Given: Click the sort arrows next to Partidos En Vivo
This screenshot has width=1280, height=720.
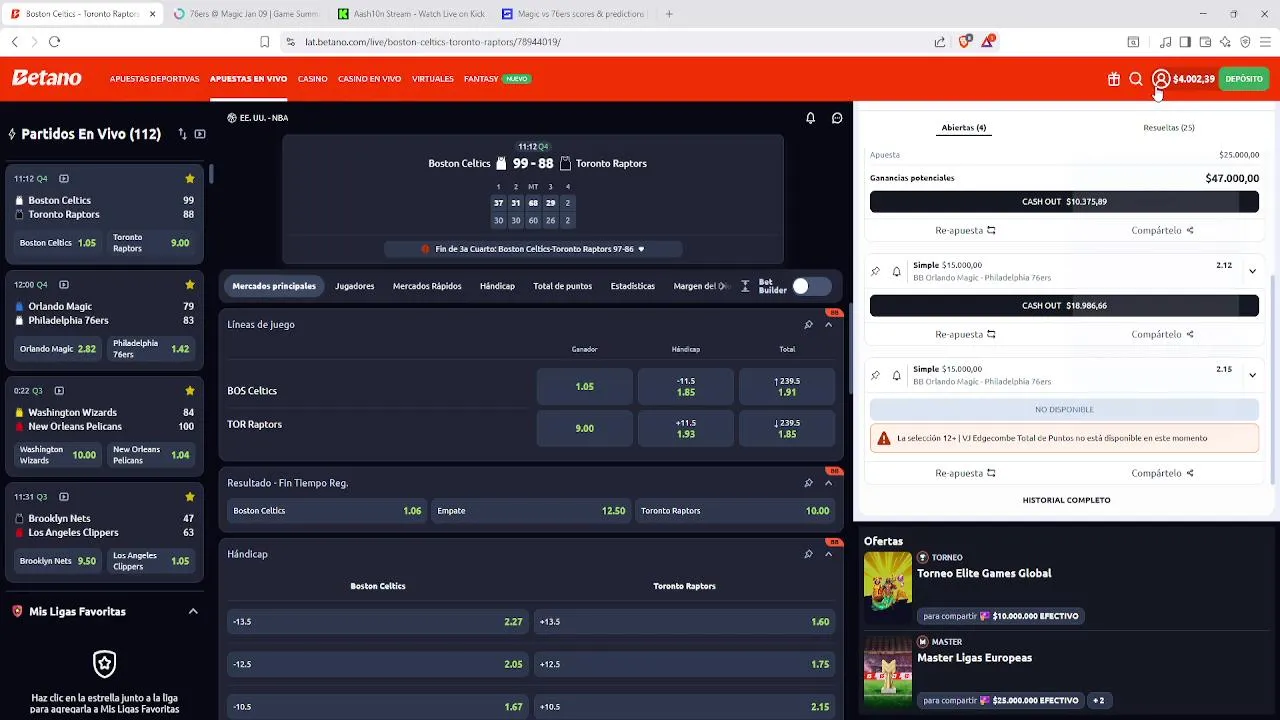Looking at the screenshot, I should (182, 134).
